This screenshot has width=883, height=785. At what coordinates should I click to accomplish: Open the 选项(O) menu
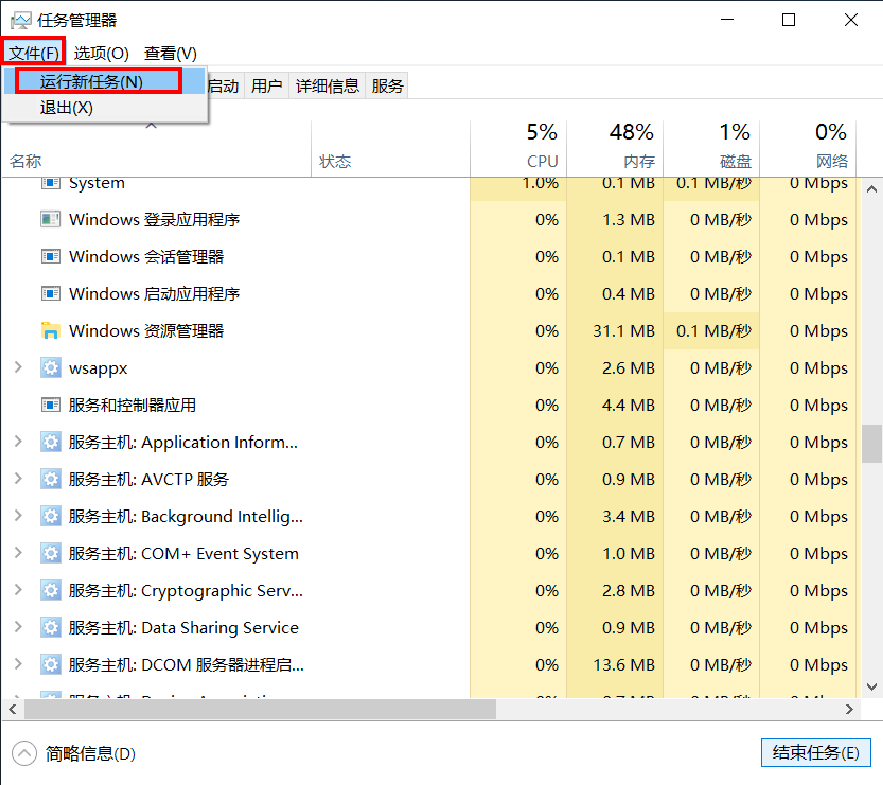coord(101,53)
